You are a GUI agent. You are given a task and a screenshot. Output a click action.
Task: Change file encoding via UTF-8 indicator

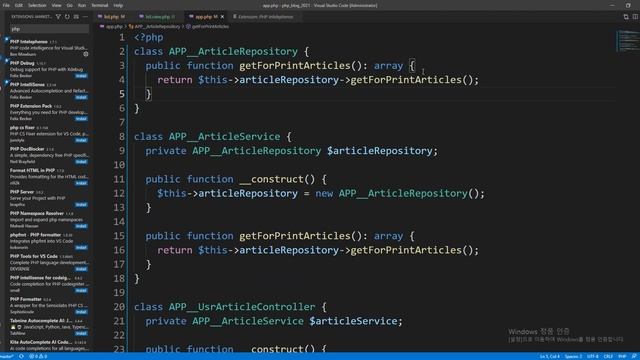(x=593, y=356)
